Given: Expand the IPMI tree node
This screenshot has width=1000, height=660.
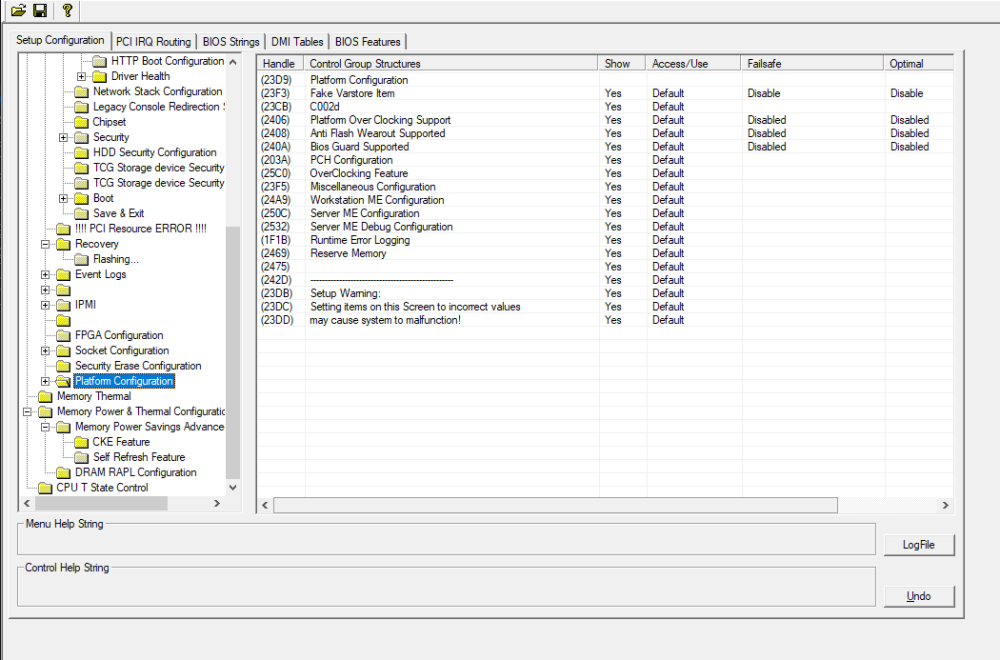Looking at the screenshot, I should [x=45, y=305].
